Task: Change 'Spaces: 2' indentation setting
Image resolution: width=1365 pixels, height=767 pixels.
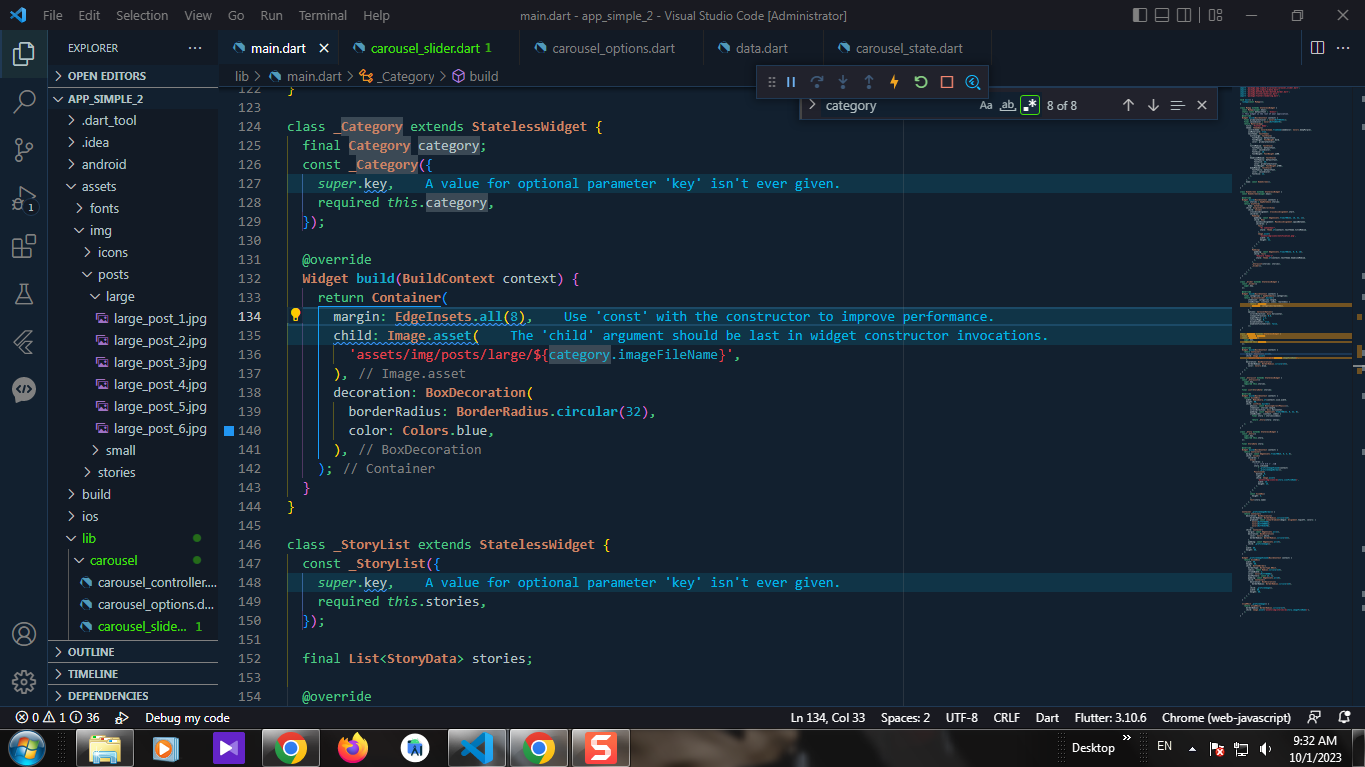Action: click(905, 717)
